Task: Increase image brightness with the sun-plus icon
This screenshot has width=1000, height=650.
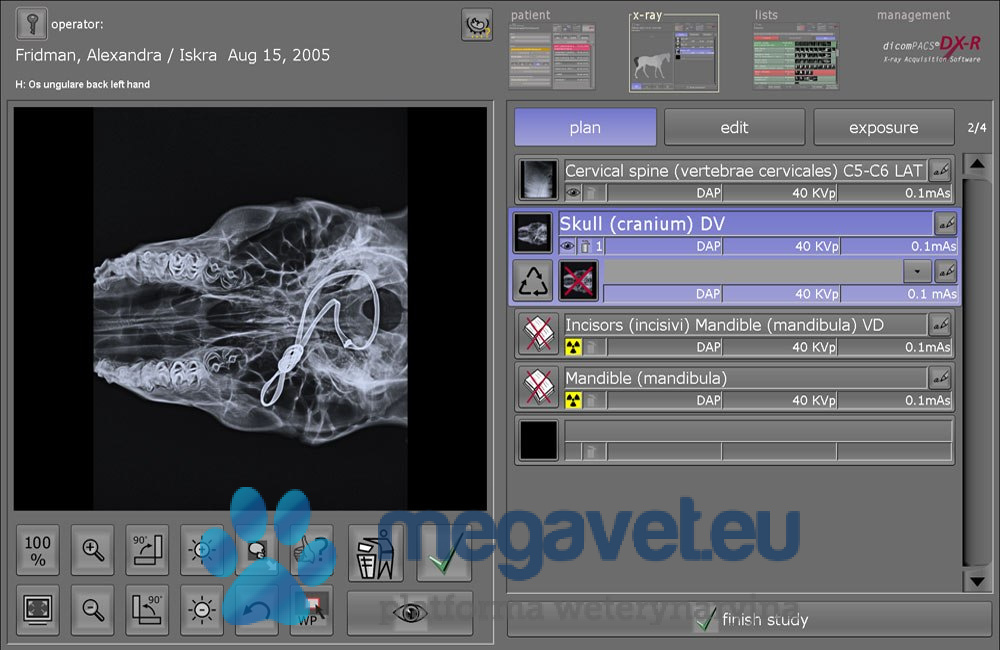Action: click(x=201, y=550)
